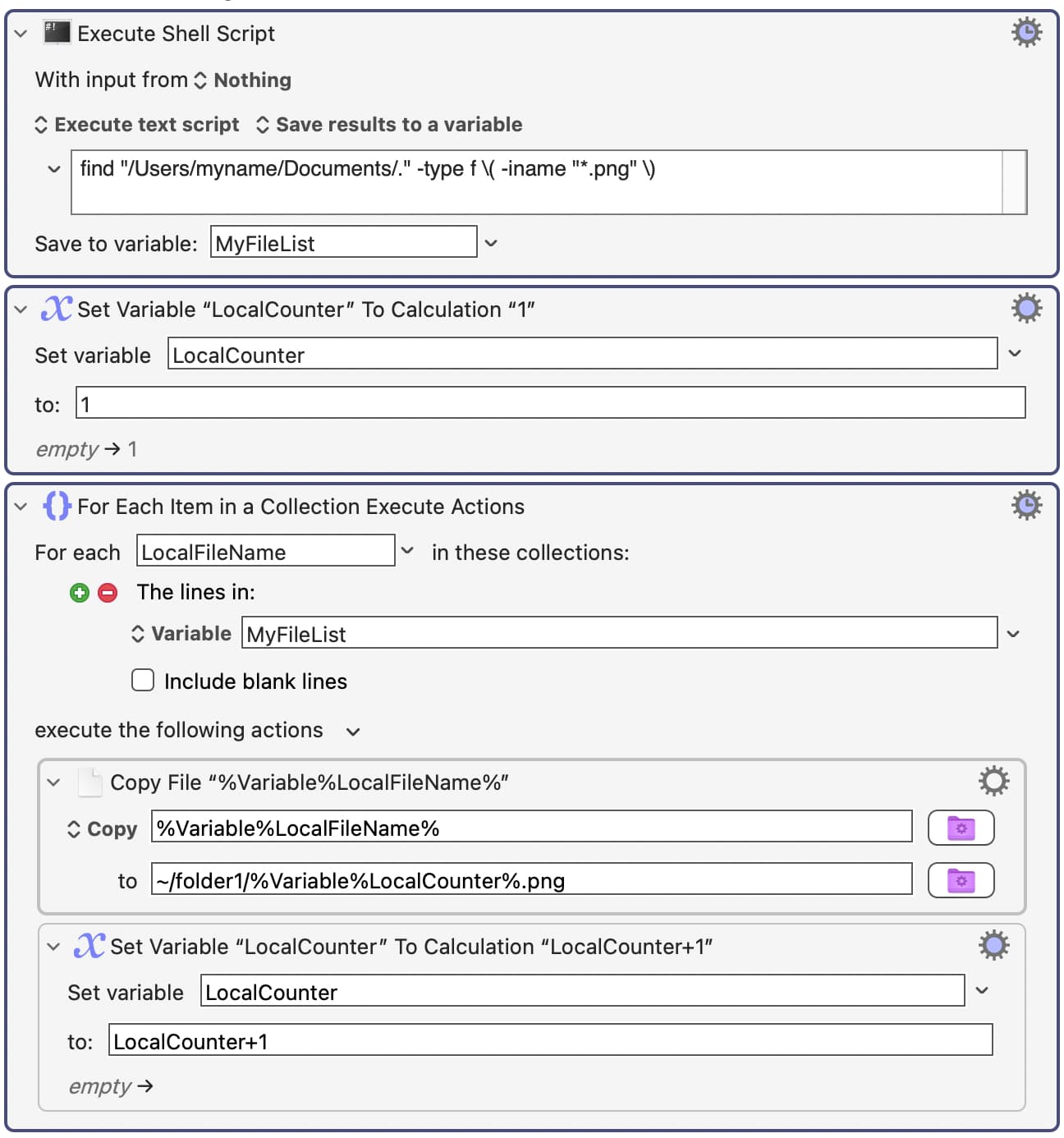Open gear menu of Copy File action
The width and height of the screenshot is (1064, 1138).
pyautogui.click(x=993, y=782)
